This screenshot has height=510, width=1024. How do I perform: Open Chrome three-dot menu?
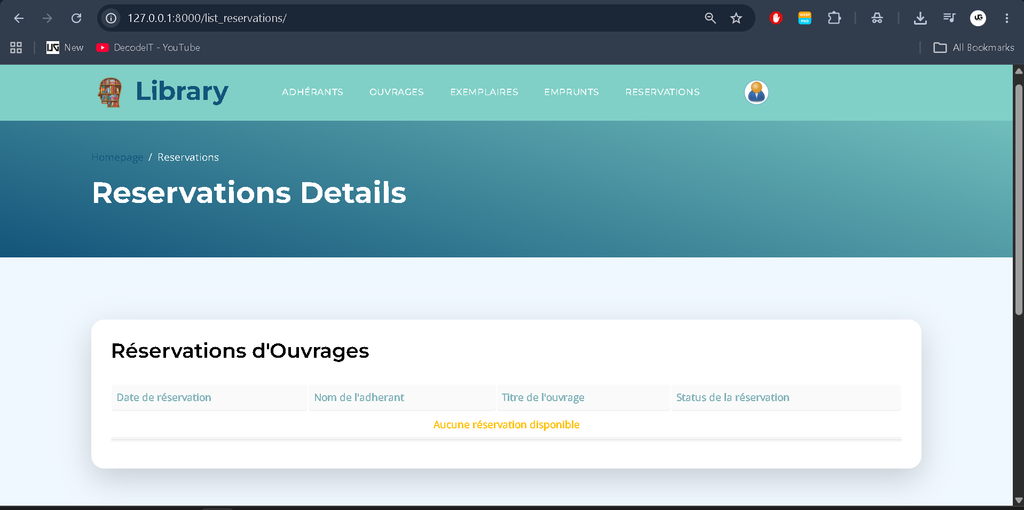[1006, 18]
